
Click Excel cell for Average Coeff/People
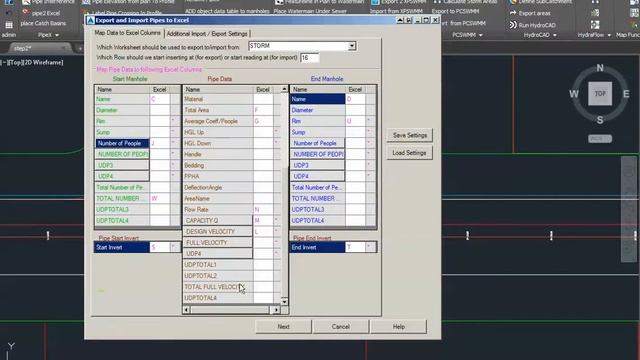(x=263, y=121)
